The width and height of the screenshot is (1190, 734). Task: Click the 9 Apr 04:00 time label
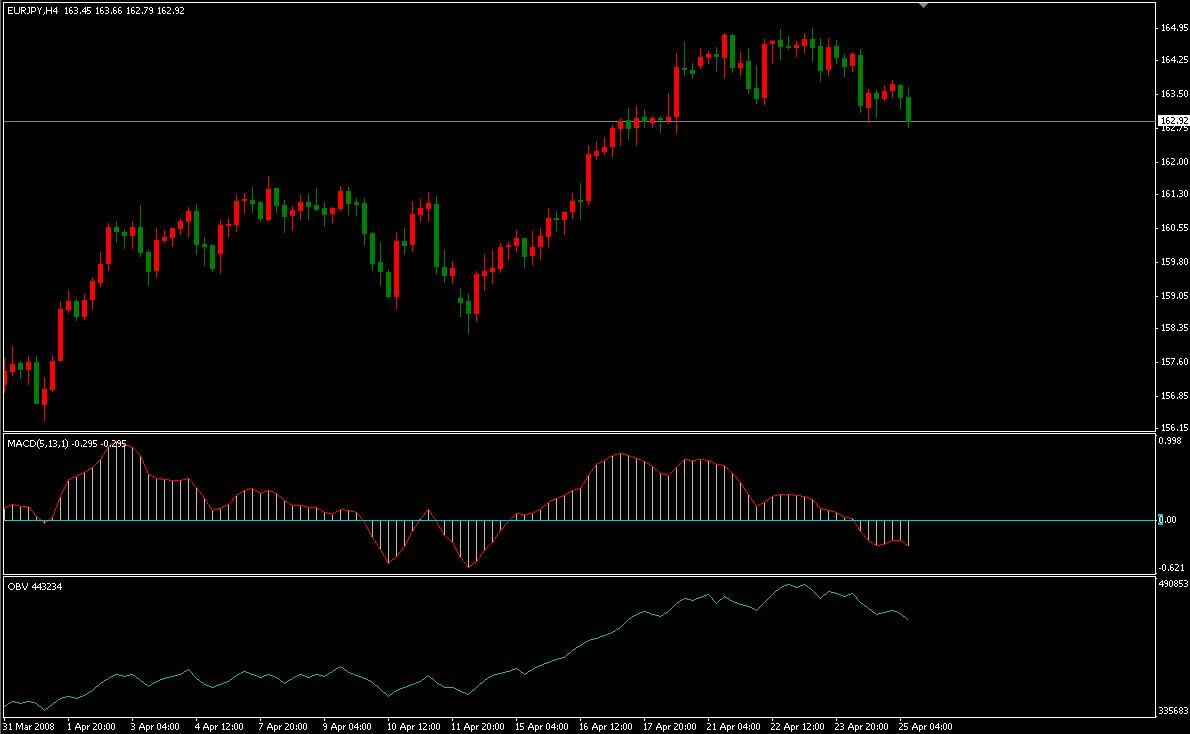(347, 726)
